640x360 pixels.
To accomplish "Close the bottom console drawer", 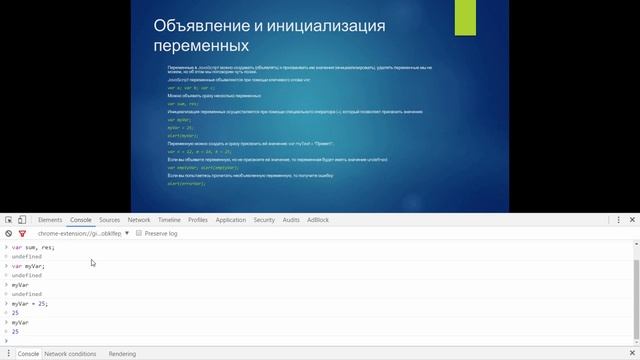I will [x=632, y=353].
